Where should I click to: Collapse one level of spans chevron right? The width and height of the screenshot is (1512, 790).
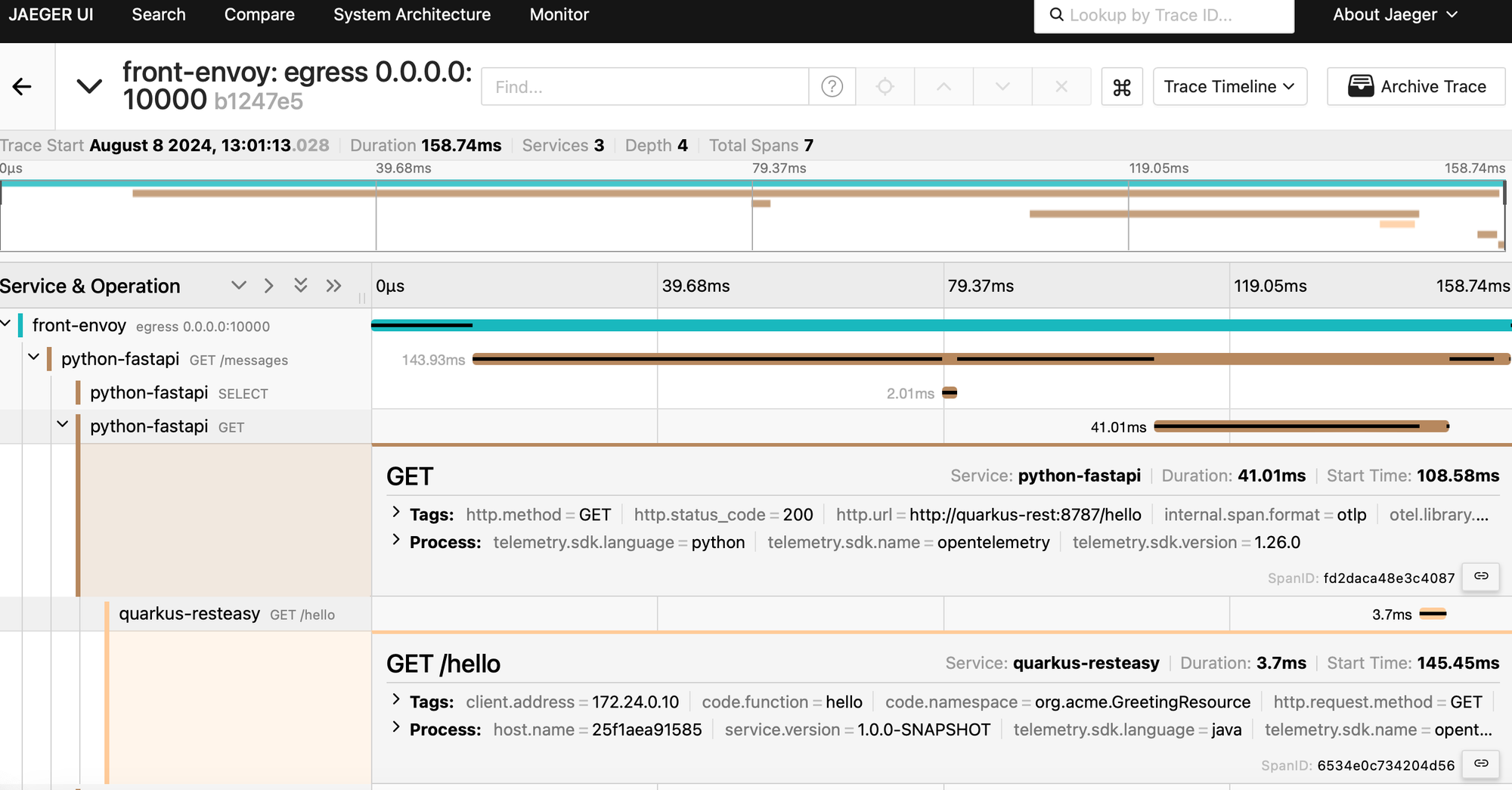(269, 286)
